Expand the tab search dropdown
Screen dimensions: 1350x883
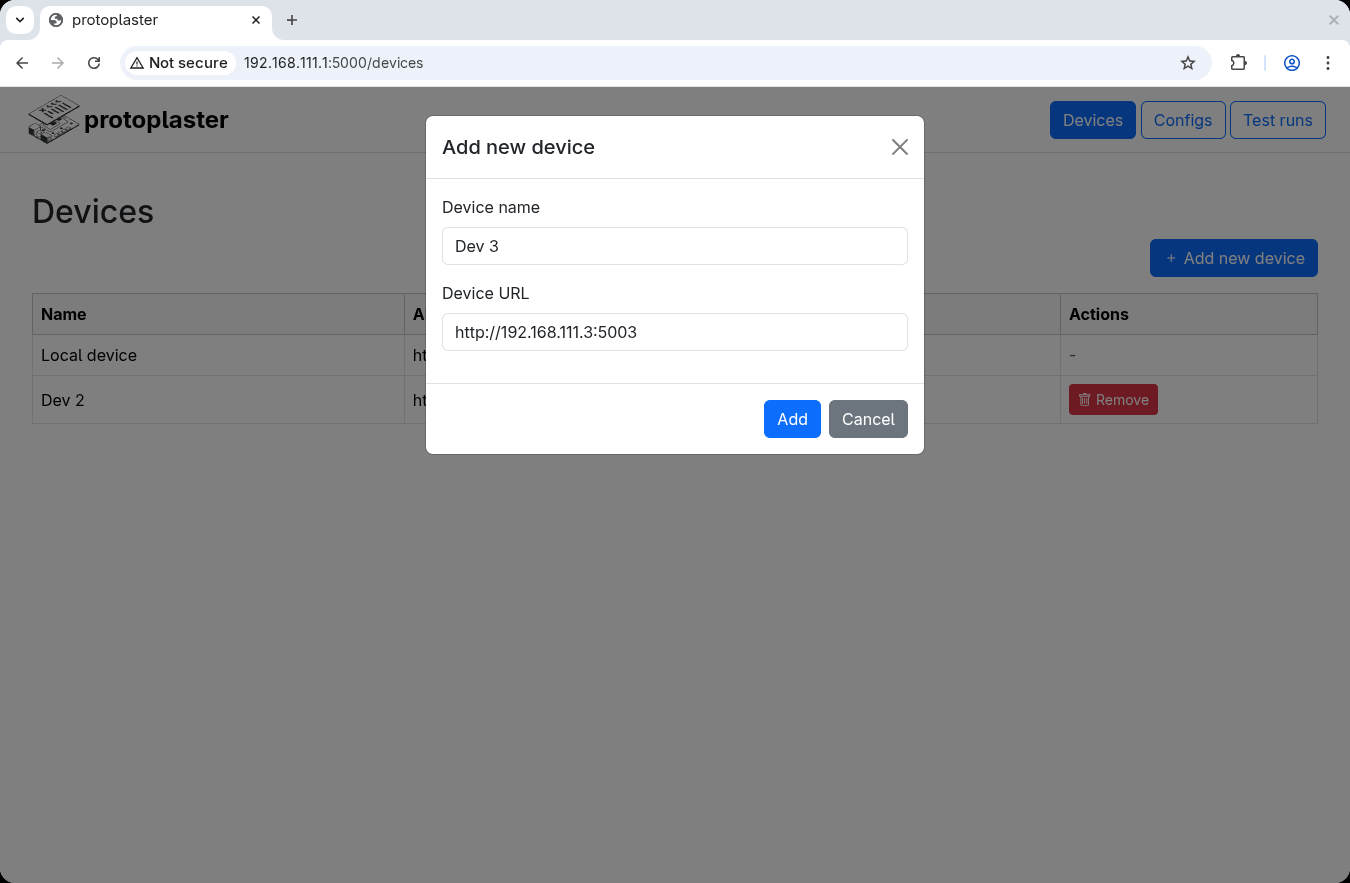pyautogui.click(x=20, y=20)
